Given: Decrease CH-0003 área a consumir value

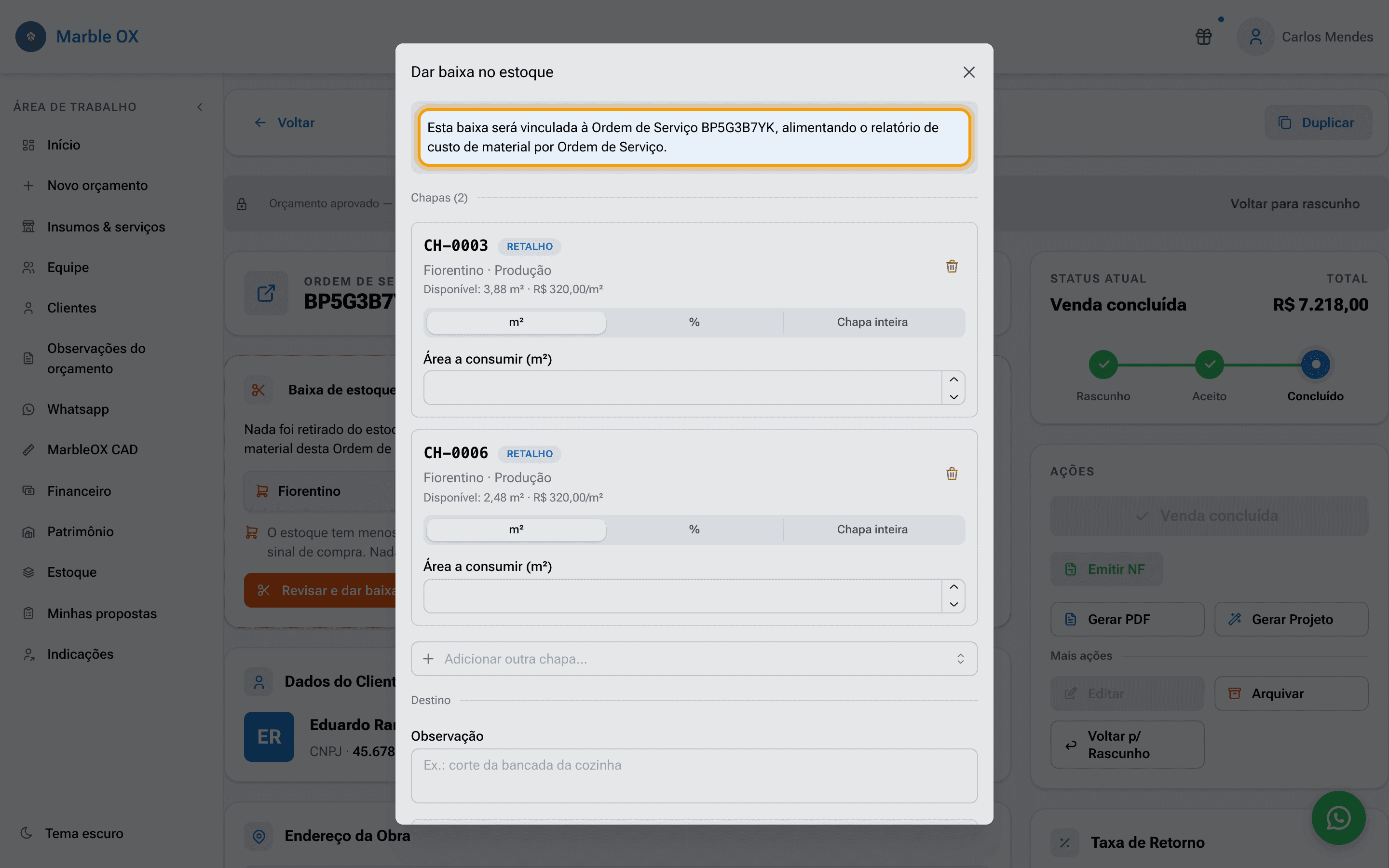Looking at the screenshot, I should coord(953,397).
